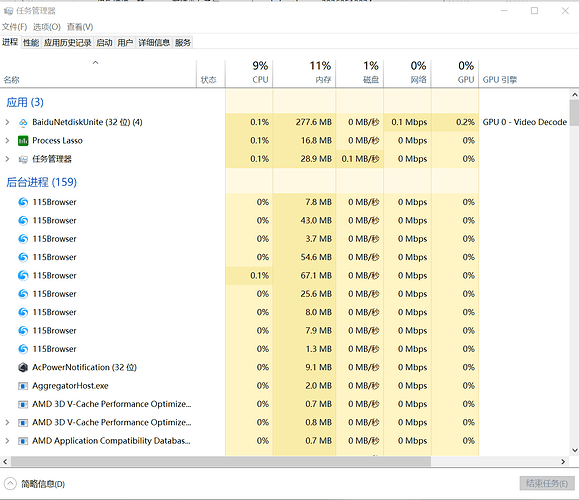
Task: Click the 结束任务(E) button
Action: [547, 483]
